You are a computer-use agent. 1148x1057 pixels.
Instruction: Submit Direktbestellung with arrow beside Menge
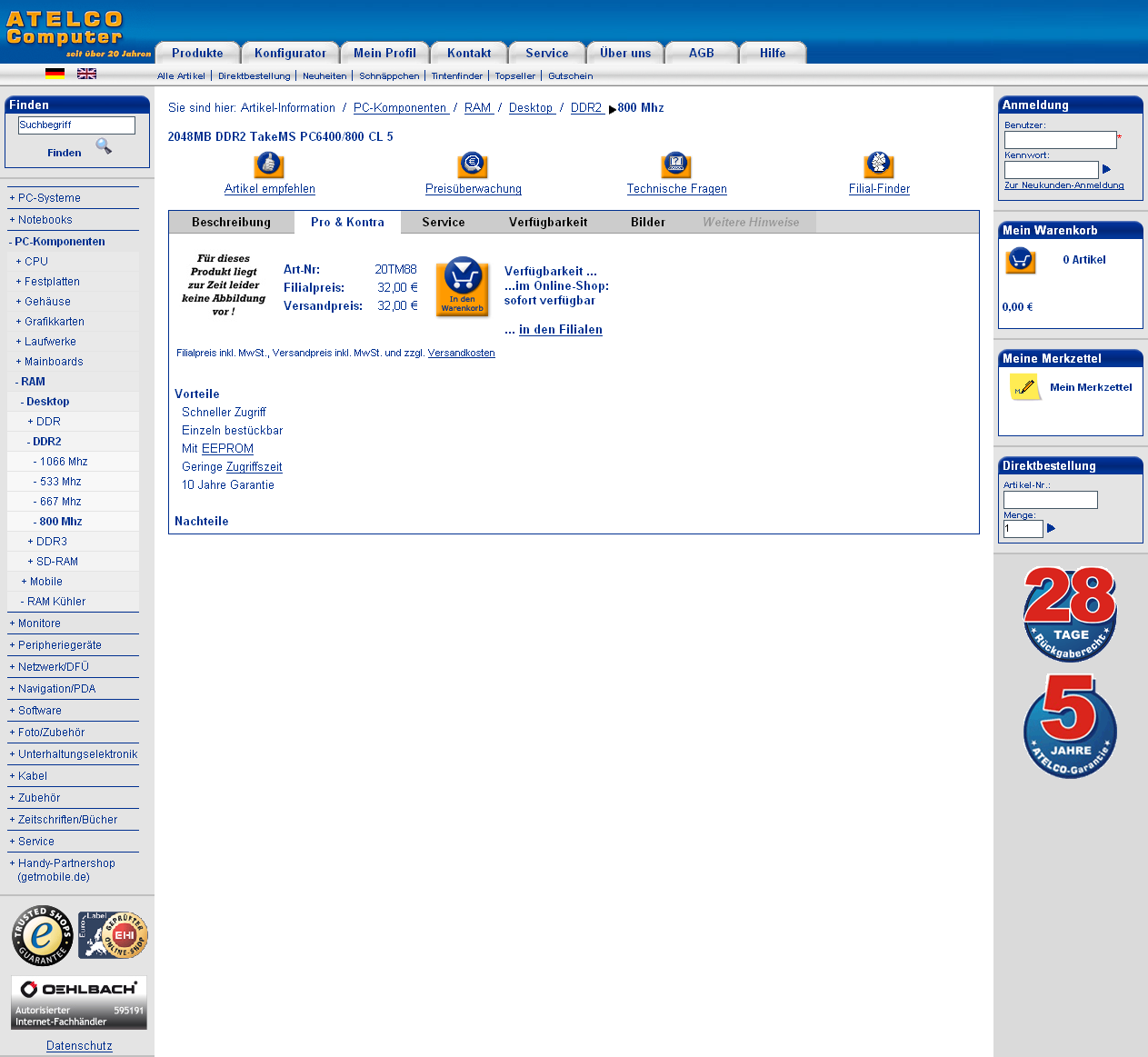1051,528
